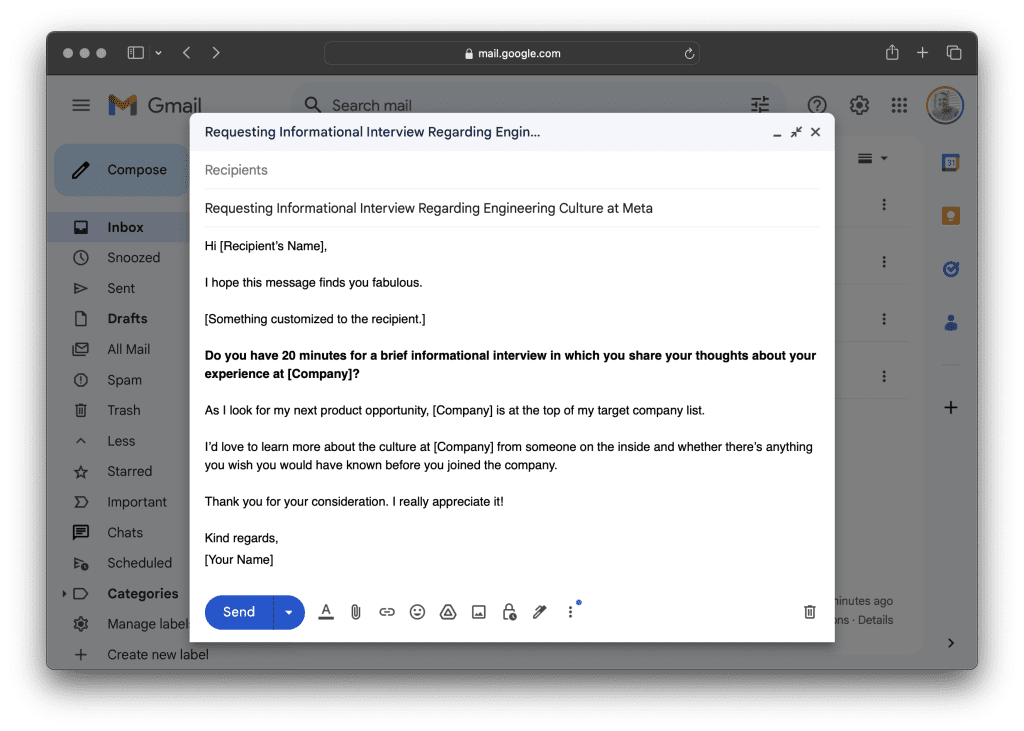The image size is (1024, 731).
Task: Click the mail.google.com address bar
Action: click(511, 54)
